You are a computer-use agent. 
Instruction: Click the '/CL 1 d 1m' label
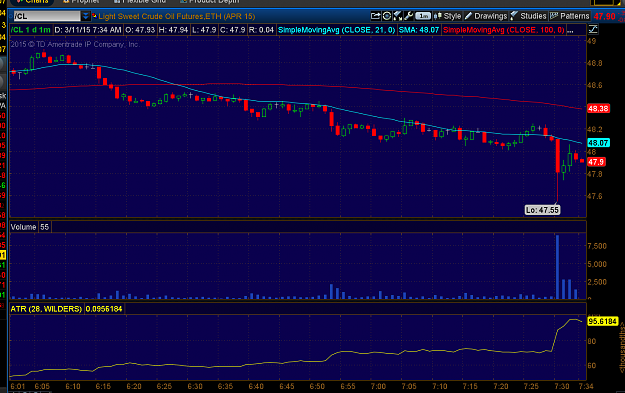point(31,30)
